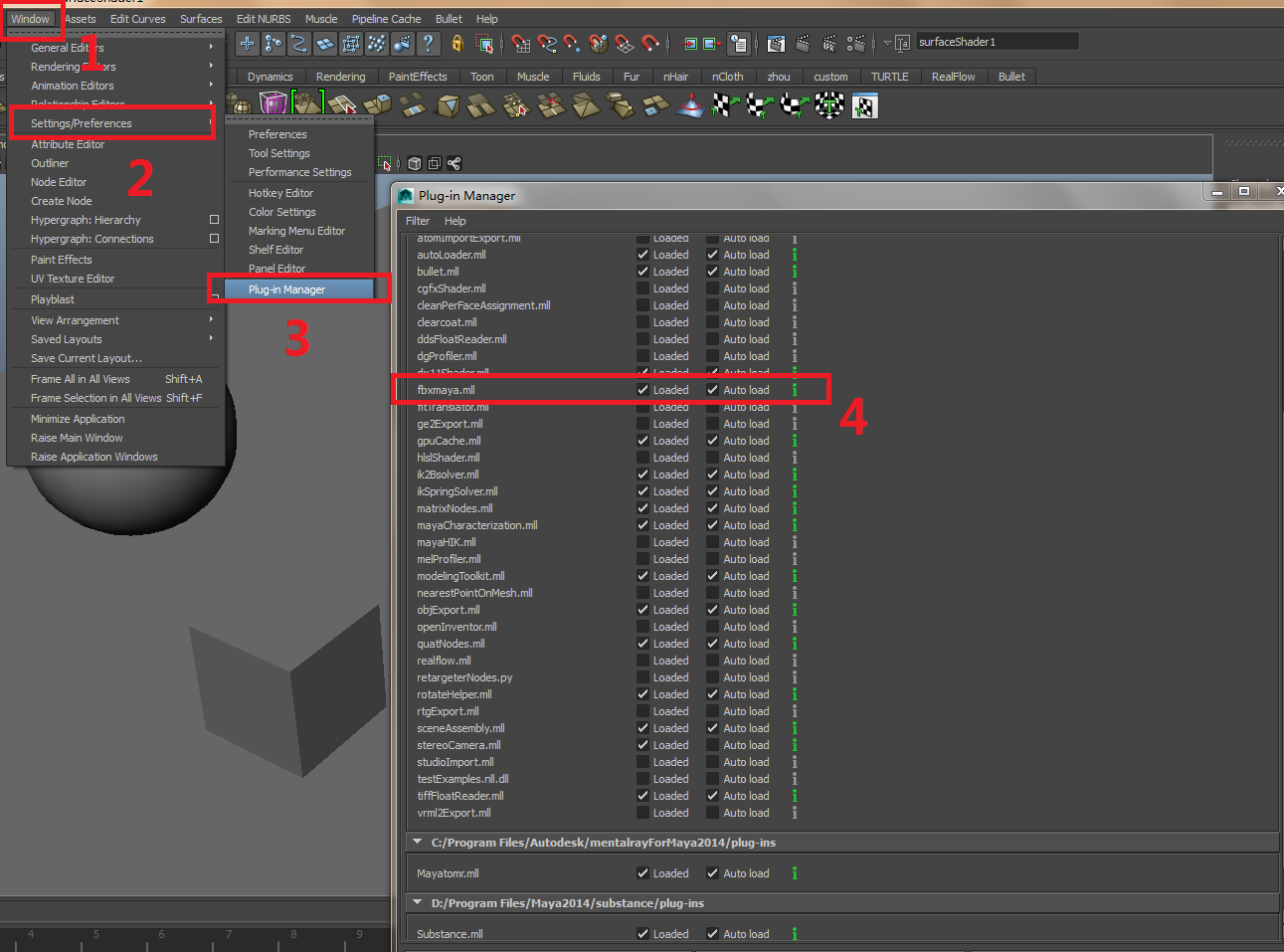Toggle the construction history icon
The height and width of the screenshot is (952, 1284).
click(x=739, y=43)
